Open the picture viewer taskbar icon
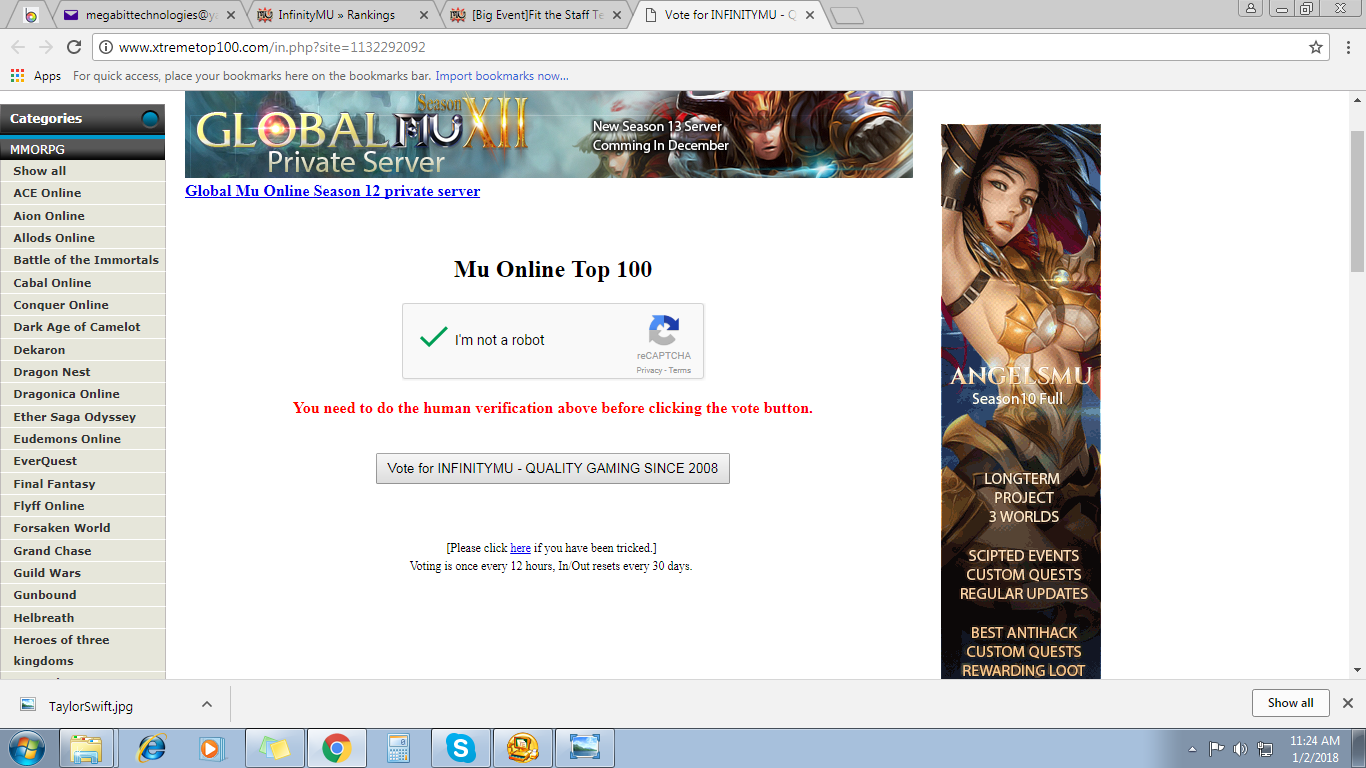This screenshot has width=1366, height=768. click(585, 748)
